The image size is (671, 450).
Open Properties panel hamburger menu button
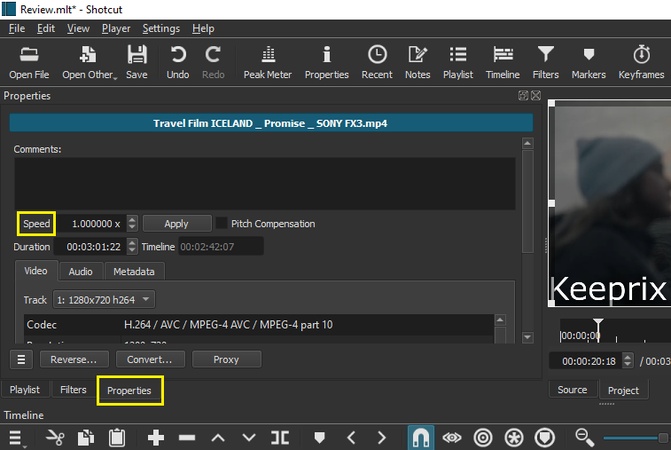click(21, 359)
